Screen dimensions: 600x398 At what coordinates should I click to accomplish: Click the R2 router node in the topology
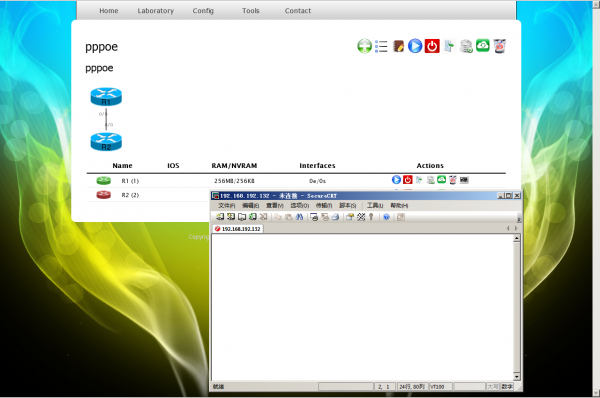(106, 142)
